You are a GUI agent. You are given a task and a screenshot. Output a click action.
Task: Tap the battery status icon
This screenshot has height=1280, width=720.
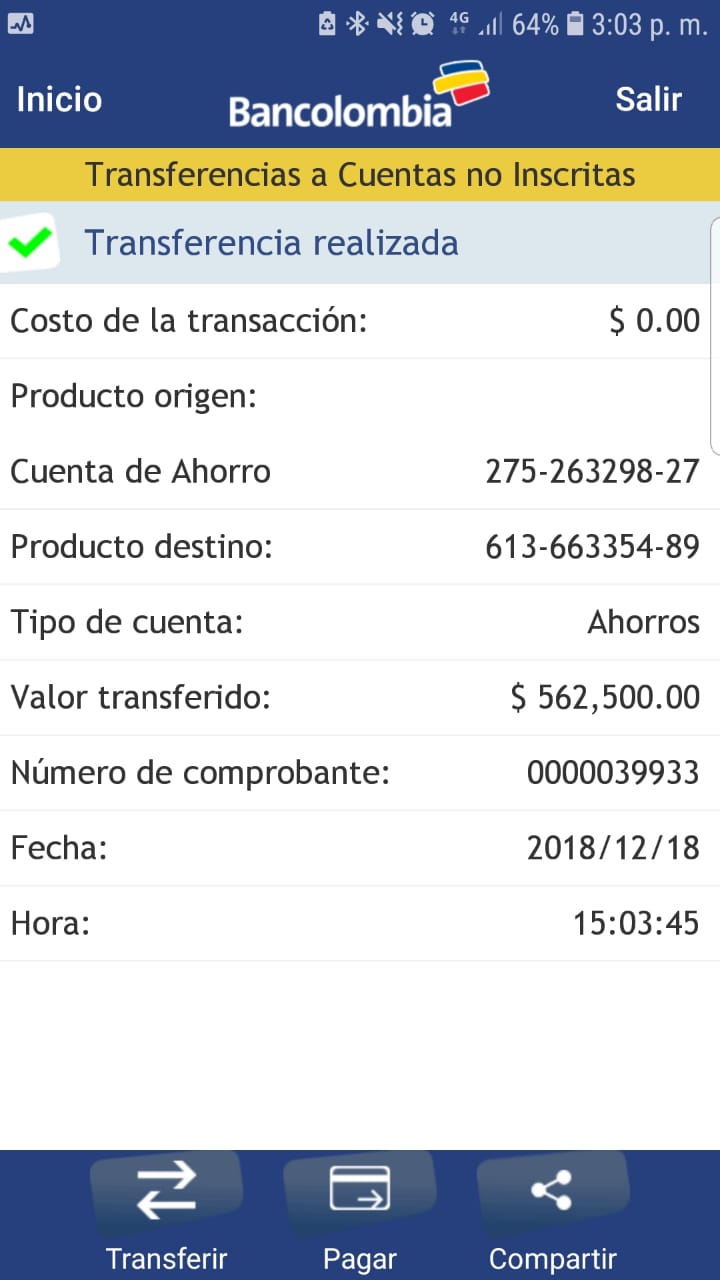coord(575,24)
